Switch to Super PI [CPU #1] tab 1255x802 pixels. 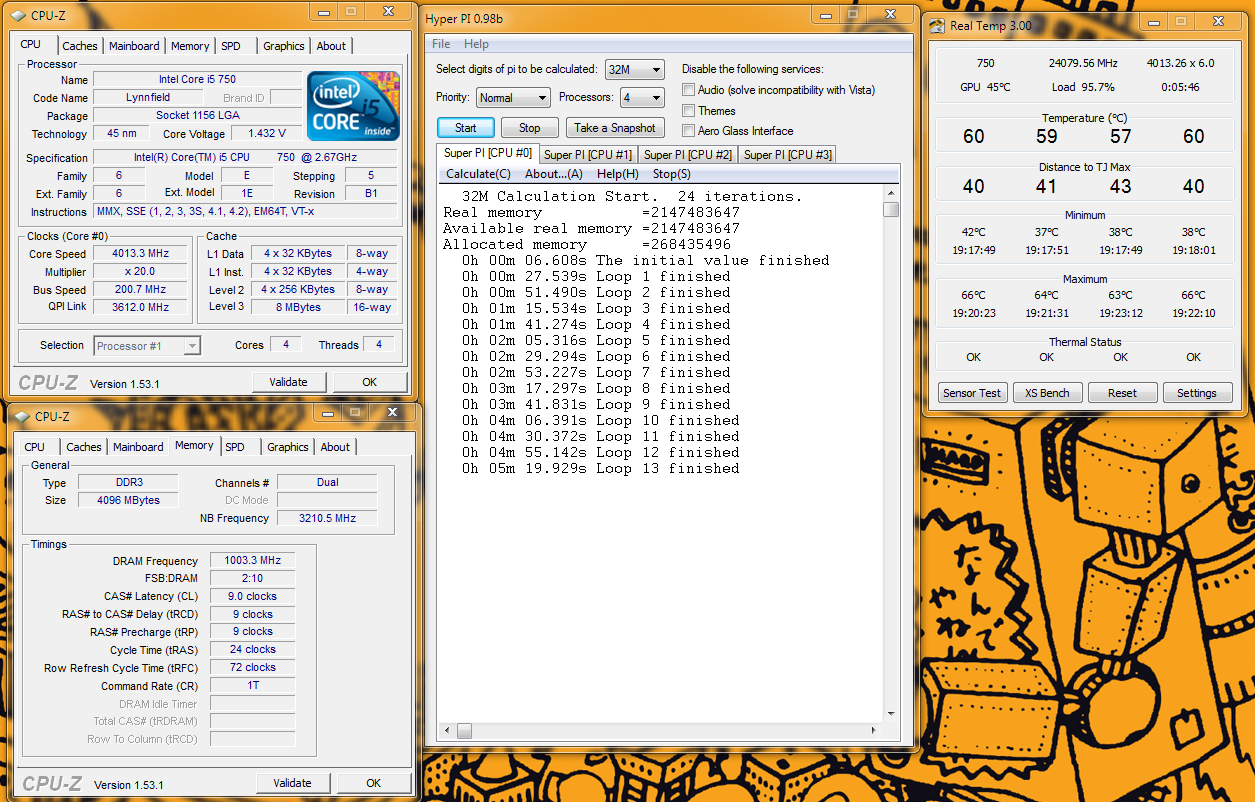(588, 154)
